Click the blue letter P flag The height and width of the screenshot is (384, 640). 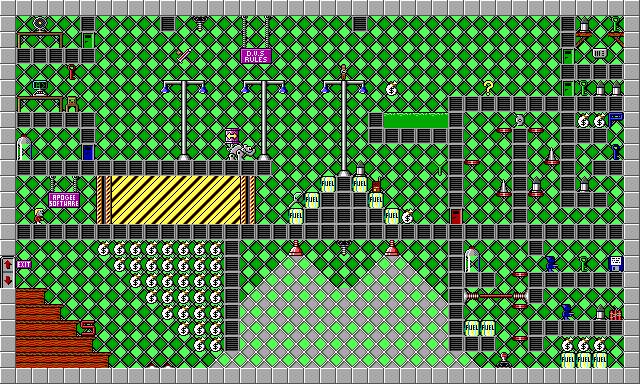coord(616,120)
